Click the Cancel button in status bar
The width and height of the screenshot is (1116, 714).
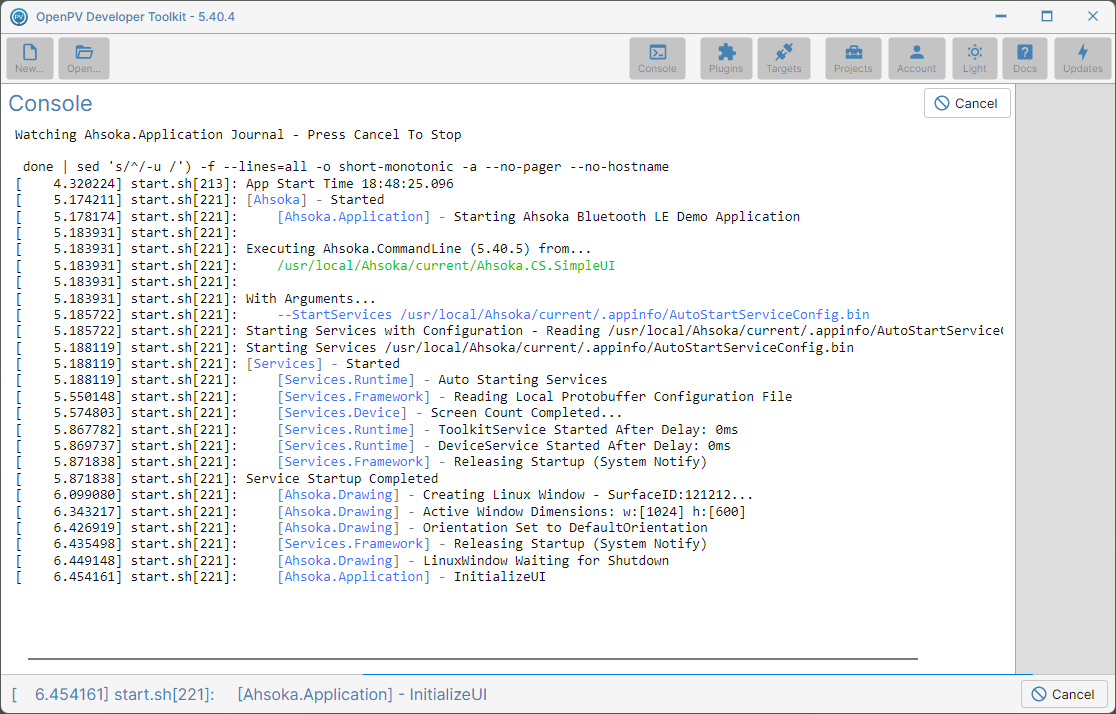coord(1064,694)
